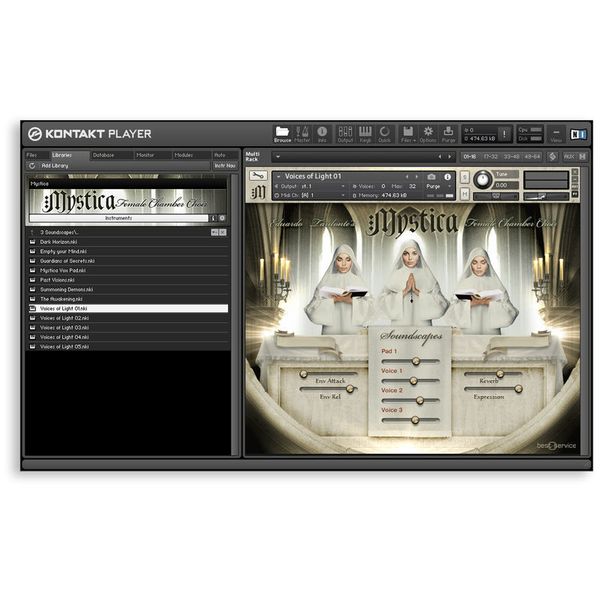
Task: Switch to the Database tab
Action: point(104,155)
